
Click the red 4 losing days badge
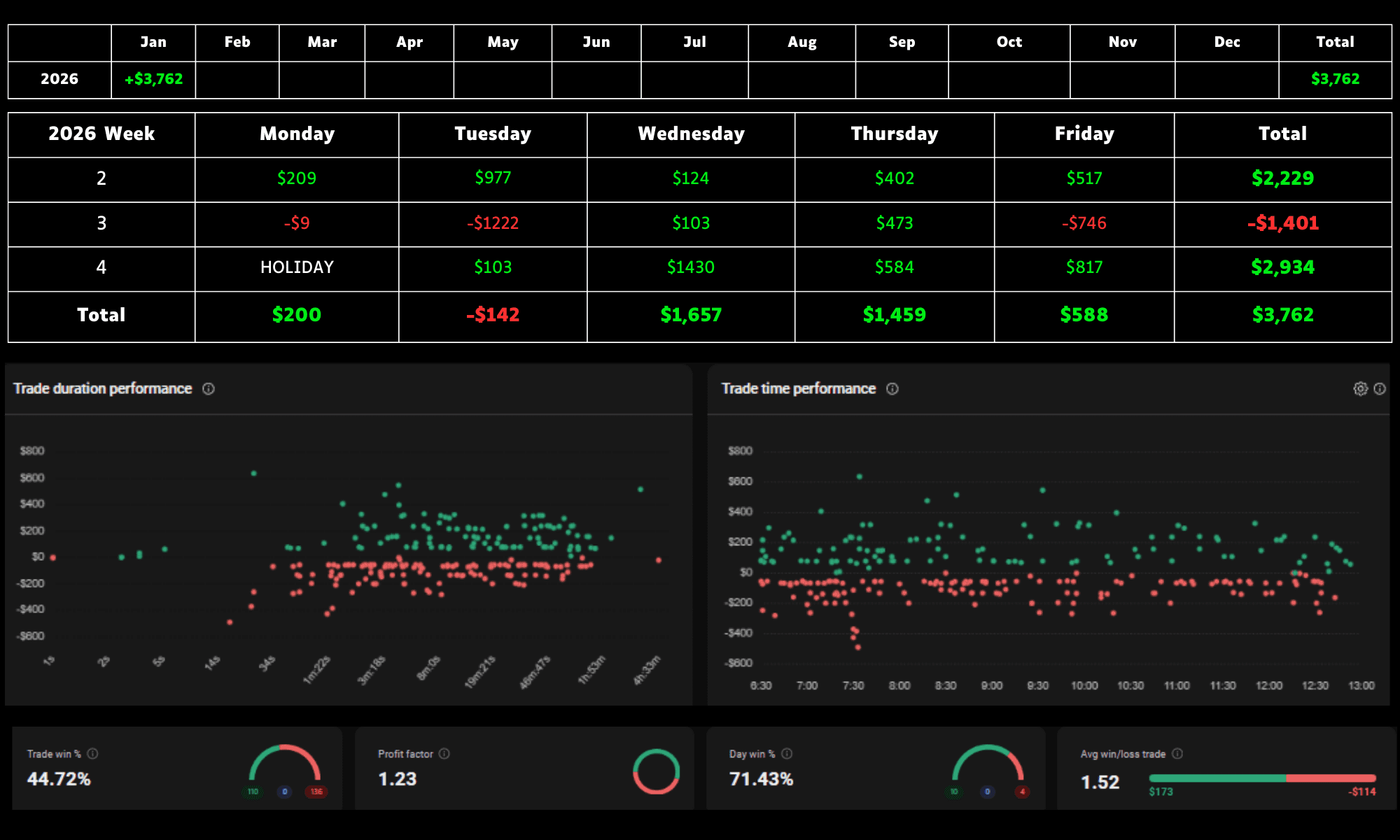[1022, 792]
